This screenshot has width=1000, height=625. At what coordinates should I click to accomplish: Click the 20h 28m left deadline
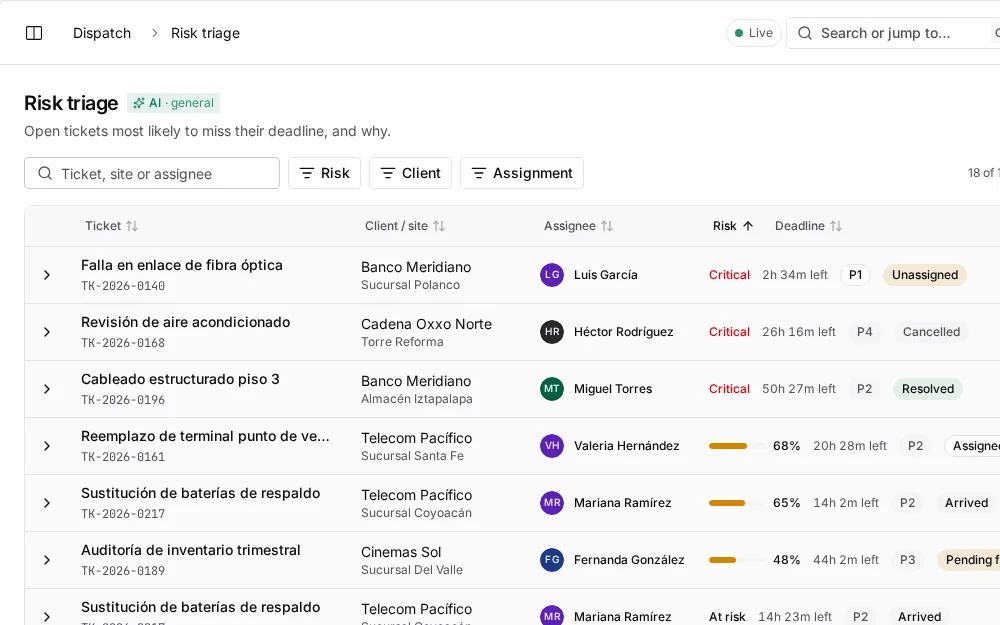tap(849, 446)
